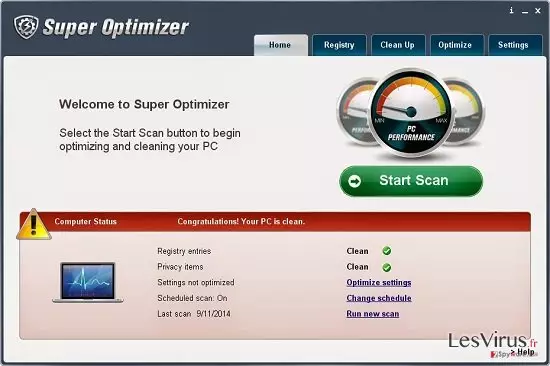Click the arrow icon on Start Scan

[x=355, y=181]
